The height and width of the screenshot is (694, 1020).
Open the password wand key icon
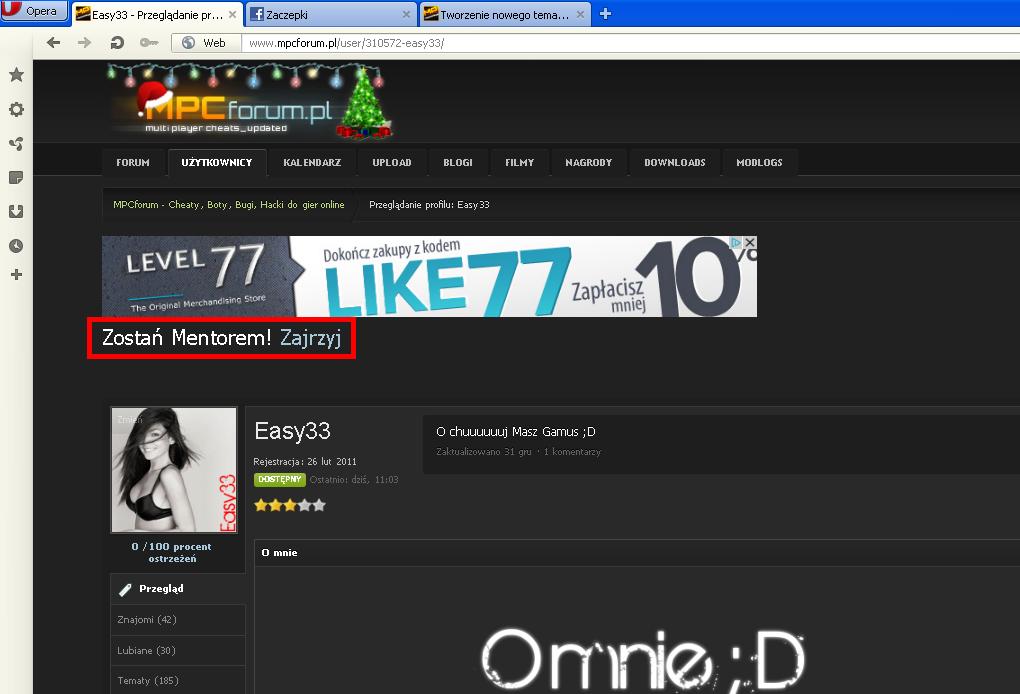(x=149, y=43)
